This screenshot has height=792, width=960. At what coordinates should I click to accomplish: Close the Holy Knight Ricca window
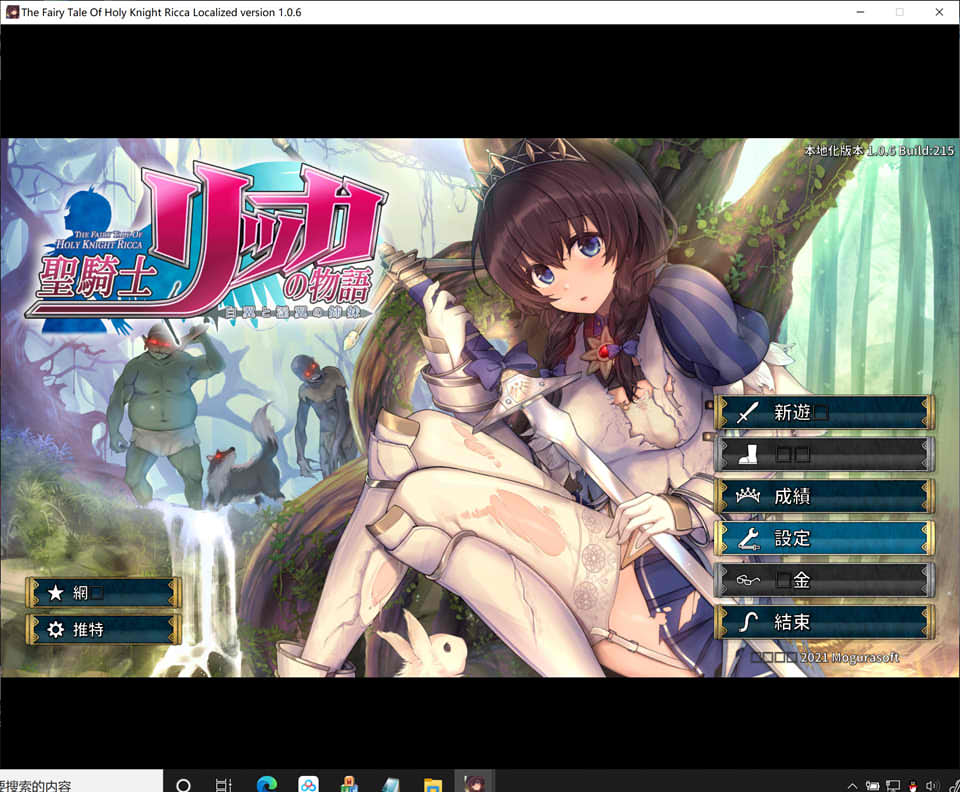point(939,12)
